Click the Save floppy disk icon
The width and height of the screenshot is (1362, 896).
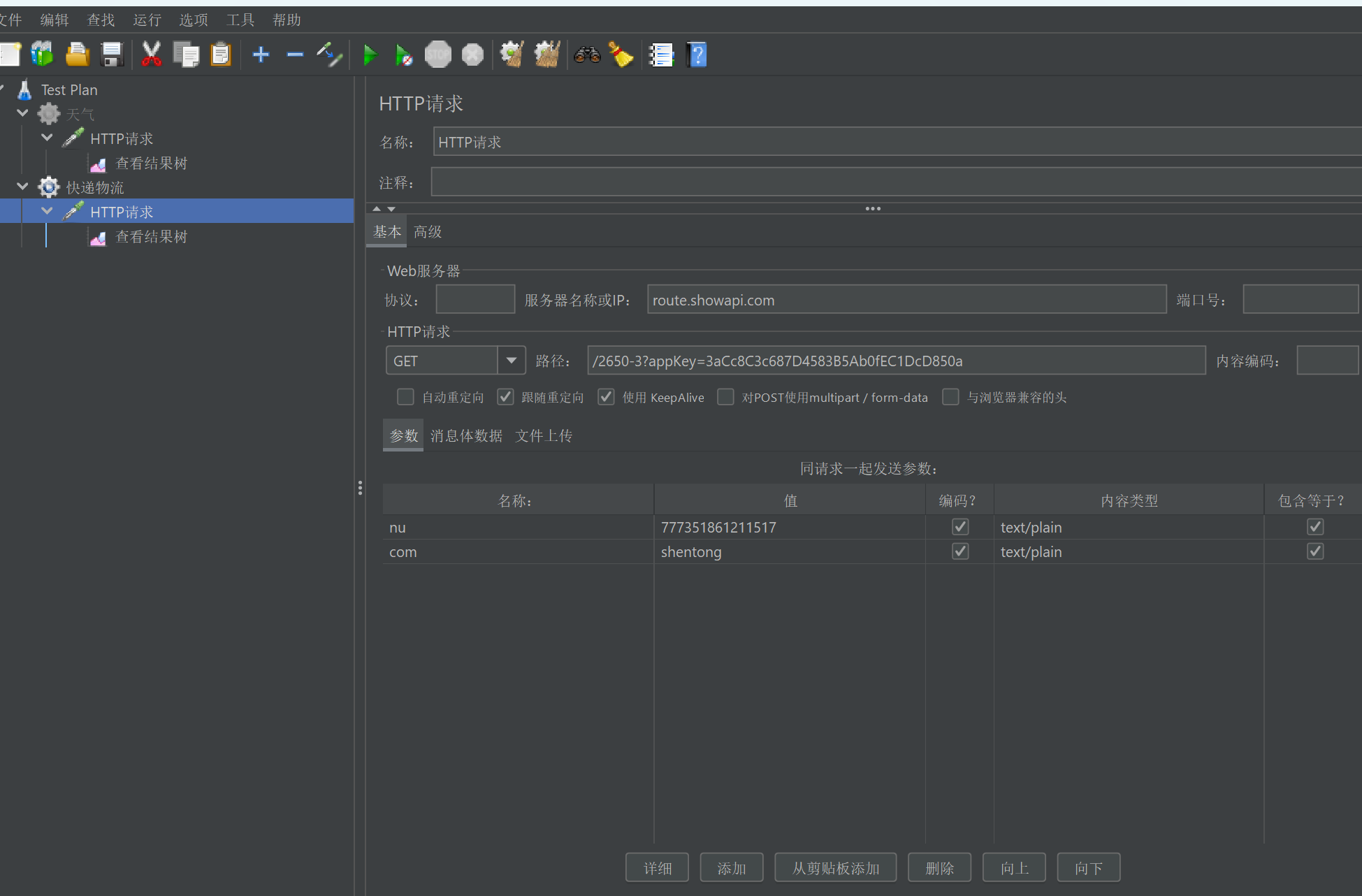tap(112, 55)
